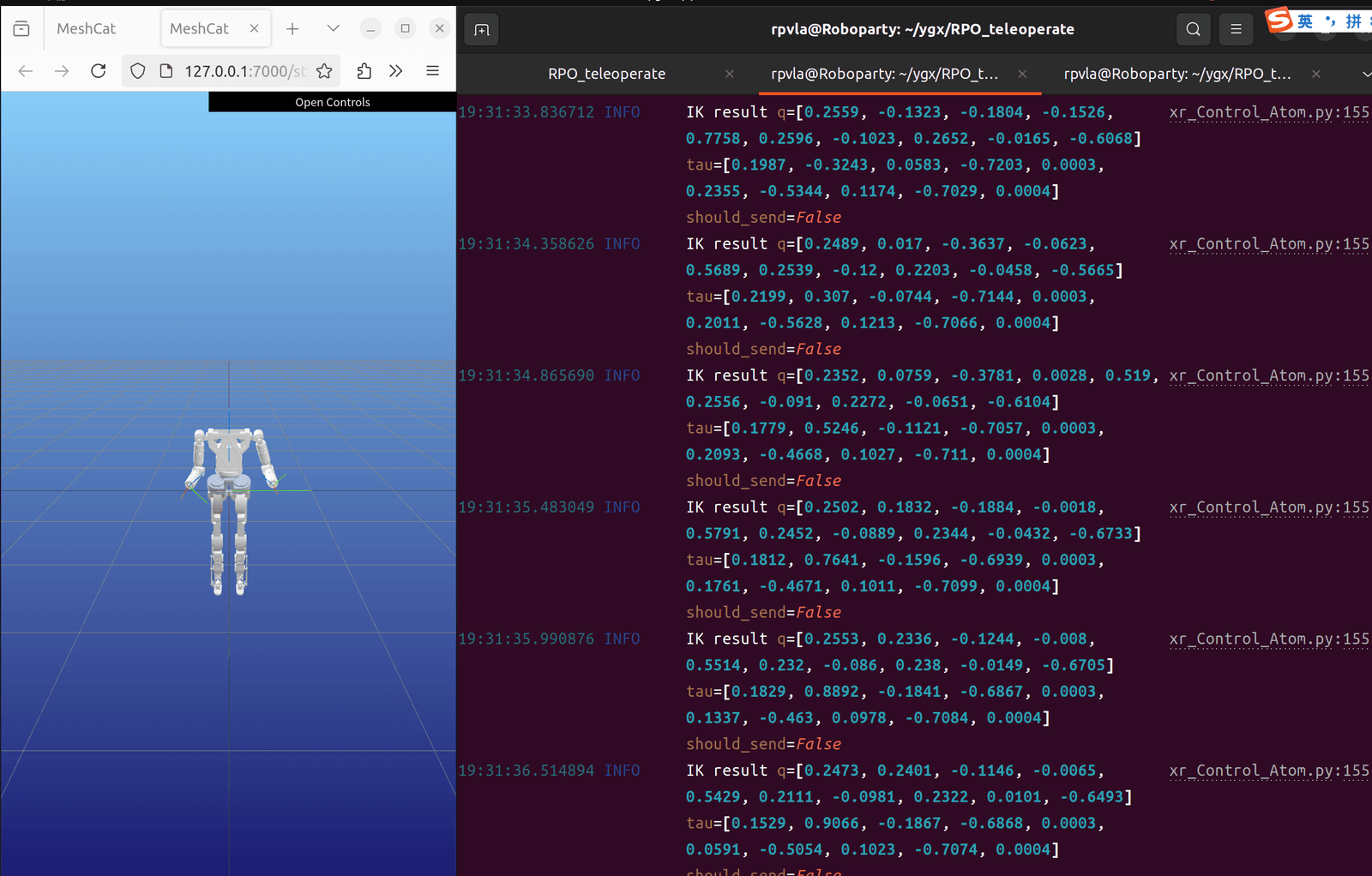Close the active MeshCat tab
Screen dimensions: 1372x876
254,28
